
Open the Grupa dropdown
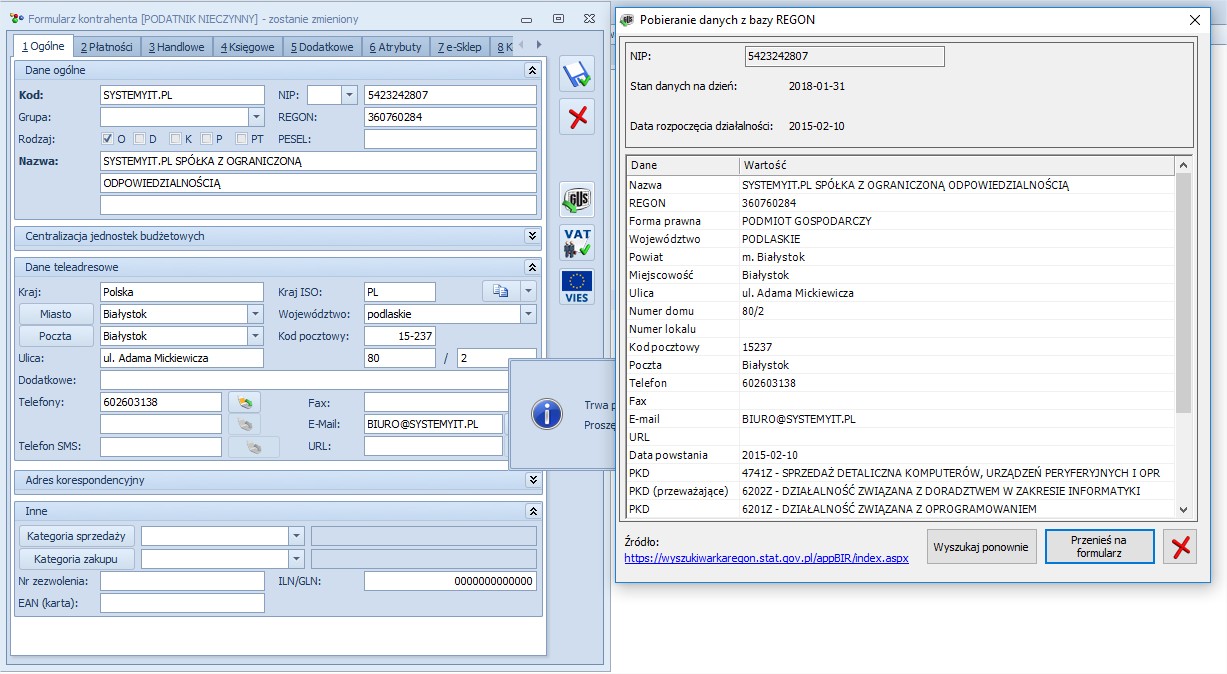coord(256,117)
